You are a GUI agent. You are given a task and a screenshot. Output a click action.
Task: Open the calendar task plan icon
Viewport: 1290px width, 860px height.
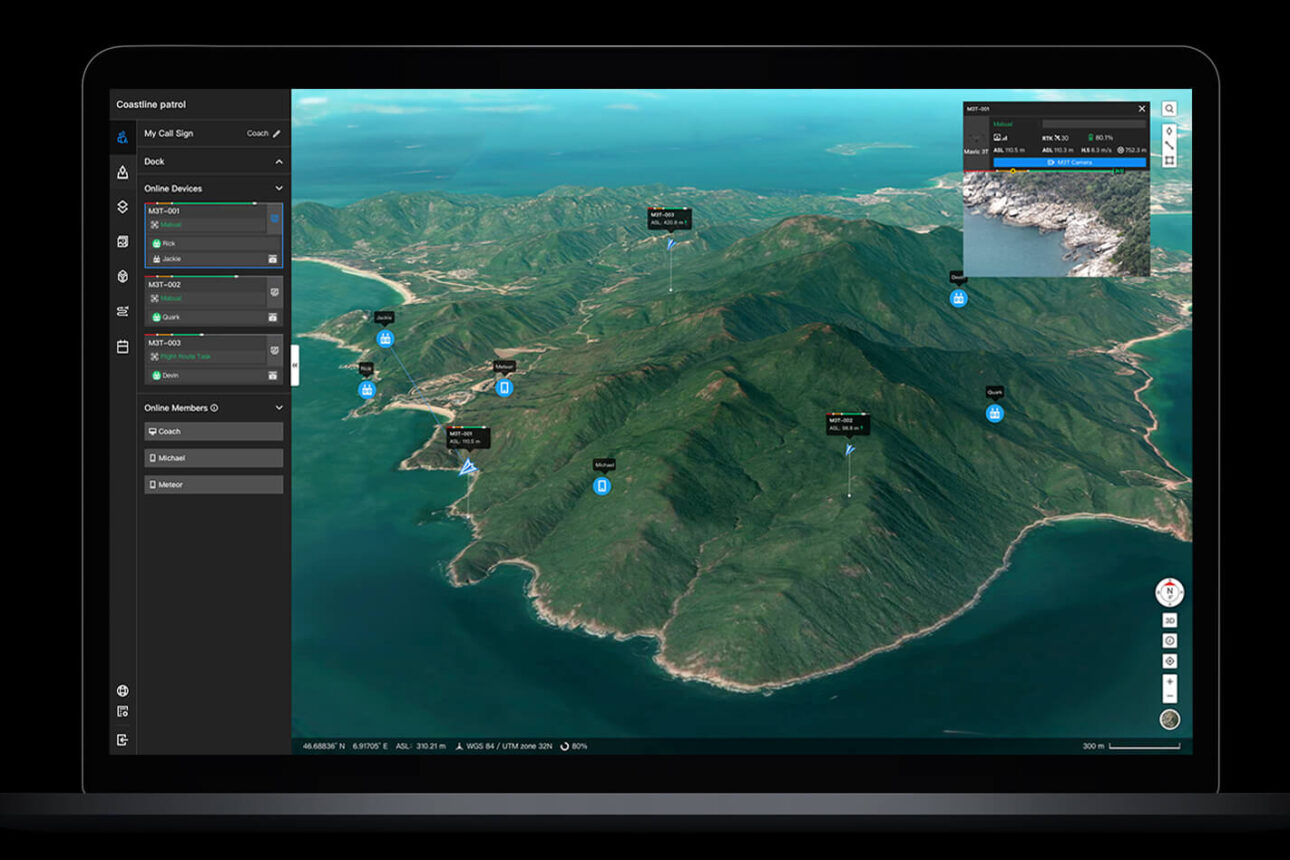coord(123,346)
